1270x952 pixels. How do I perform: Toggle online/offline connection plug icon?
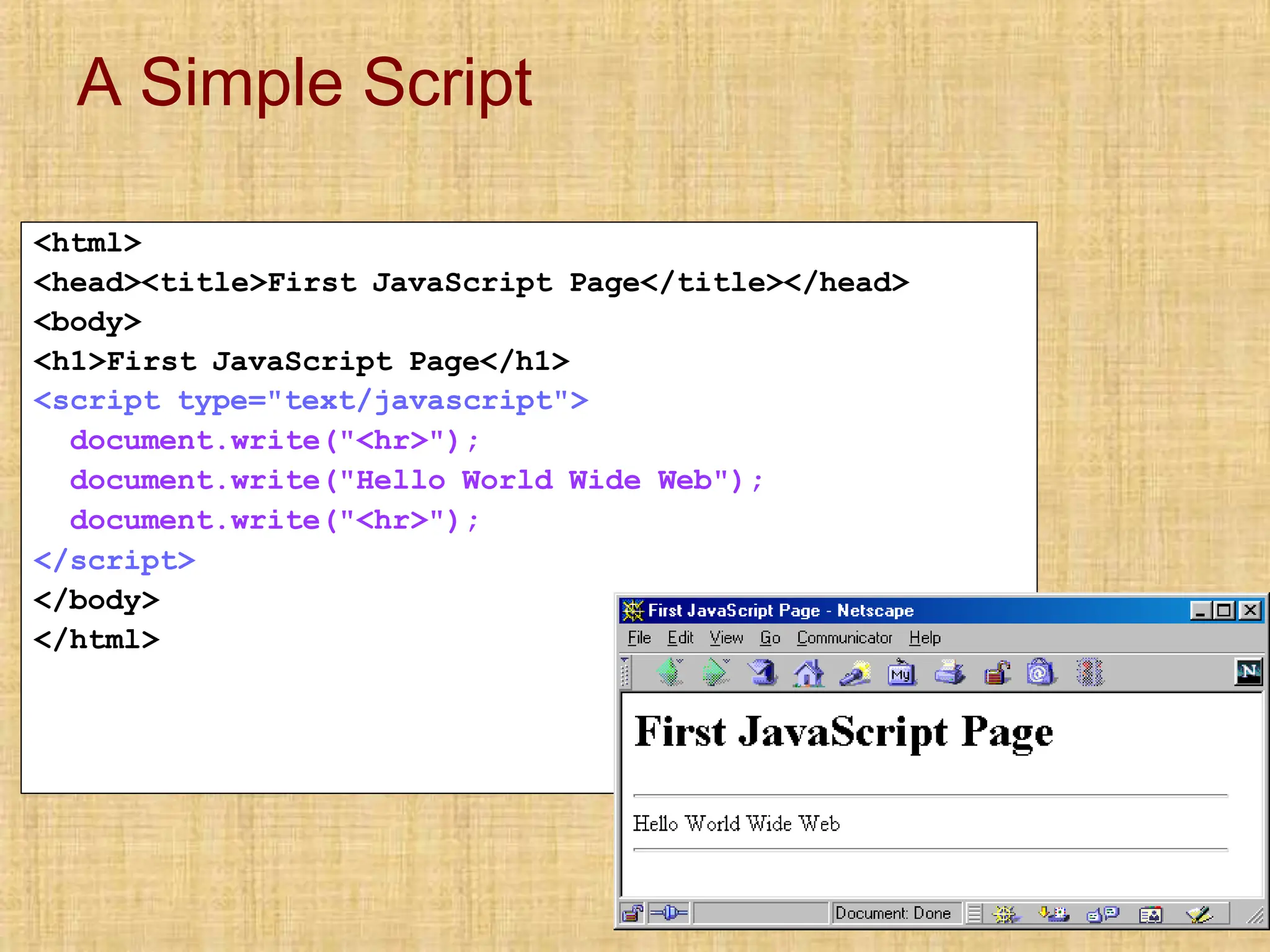click(x=669, y=913)
